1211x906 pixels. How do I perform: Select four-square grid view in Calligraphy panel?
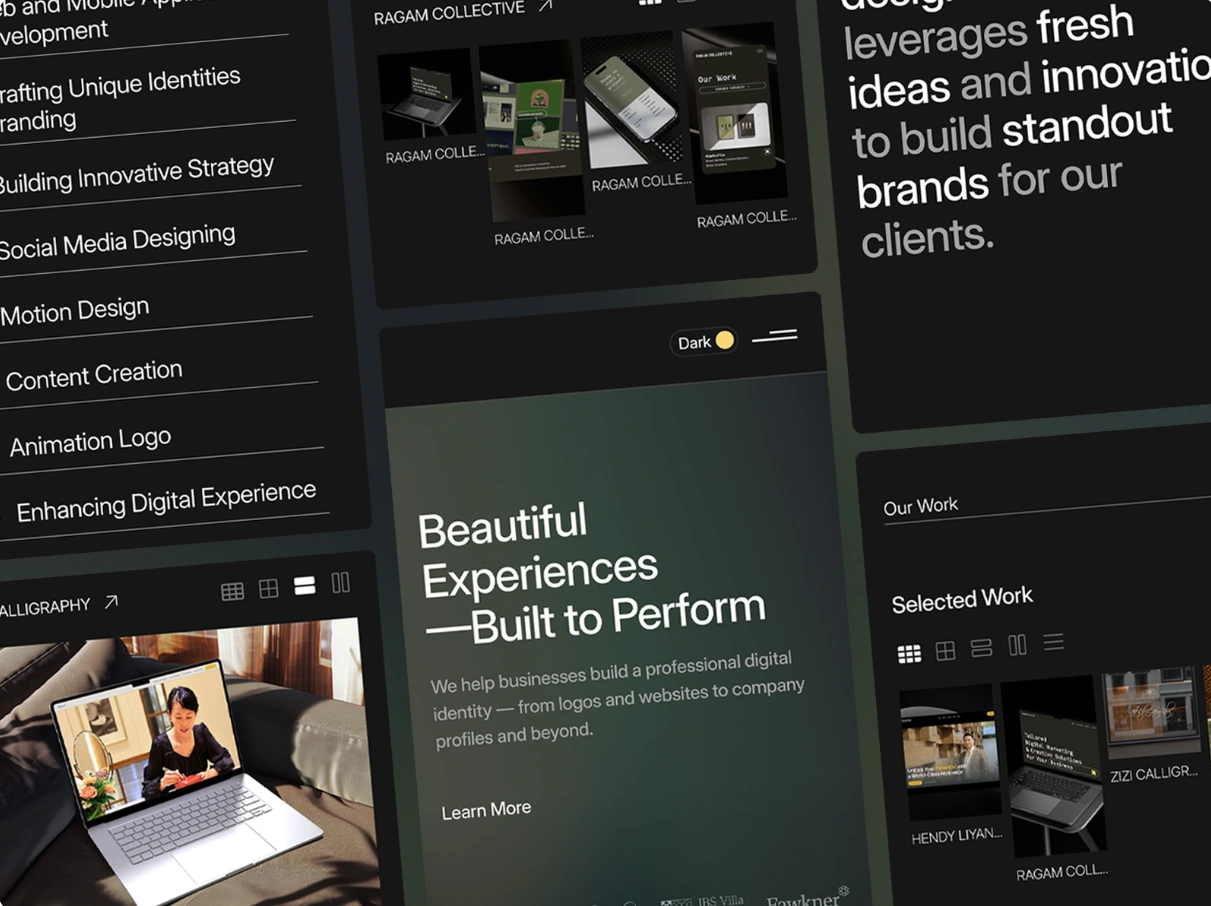pos(268,588)
